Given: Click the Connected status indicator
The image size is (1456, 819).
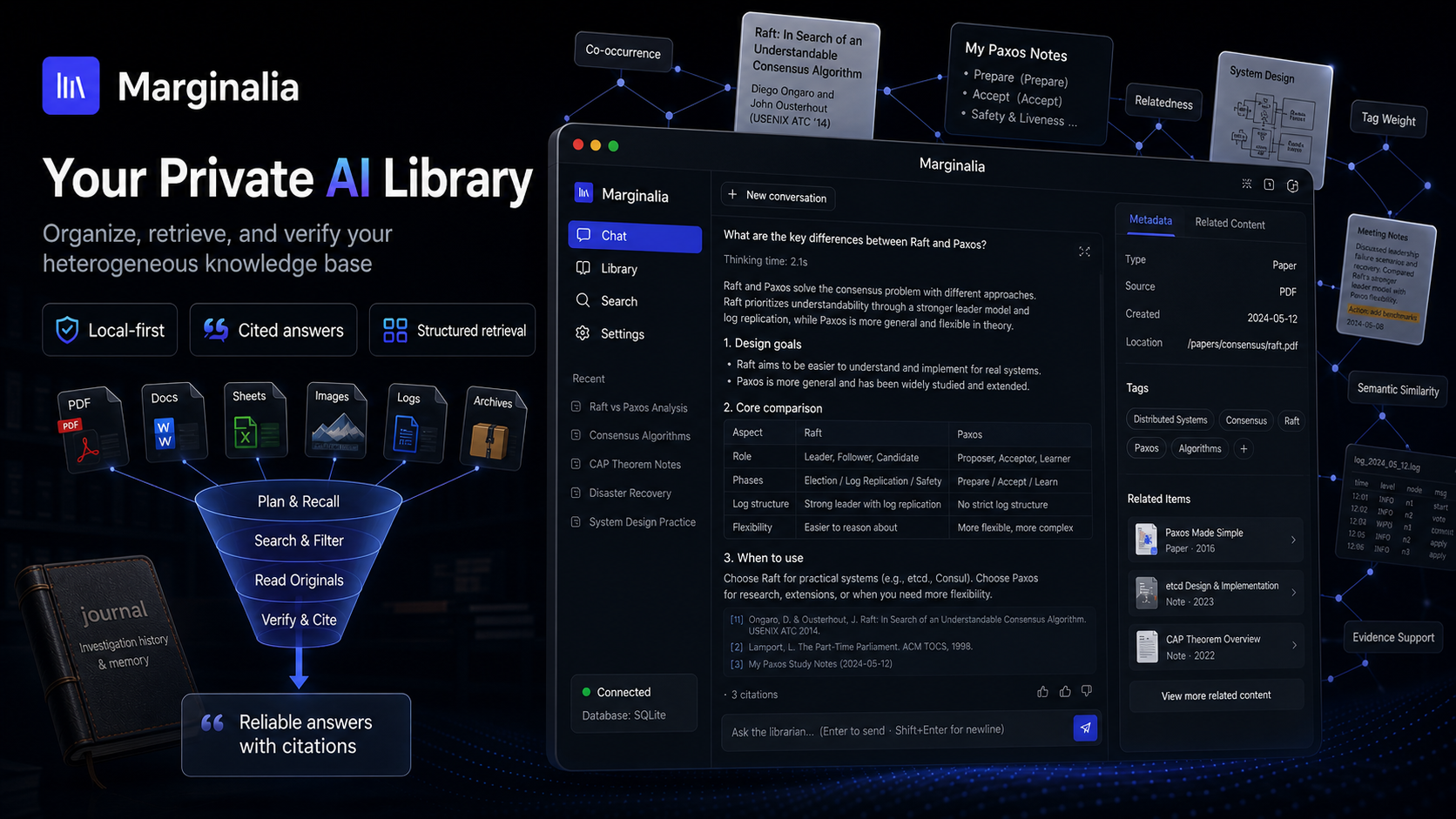Looking at the screenshot, I should (617, 692).
